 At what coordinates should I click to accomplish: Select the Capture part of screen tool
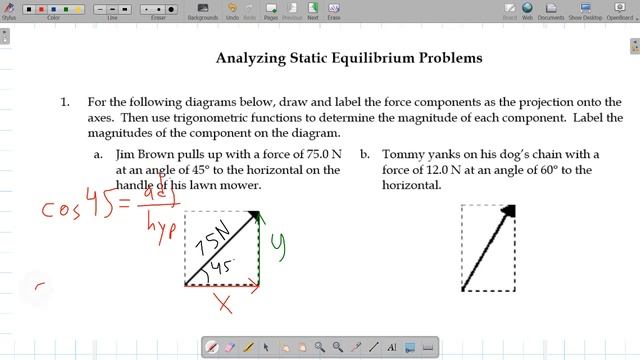tap(409, 347)
